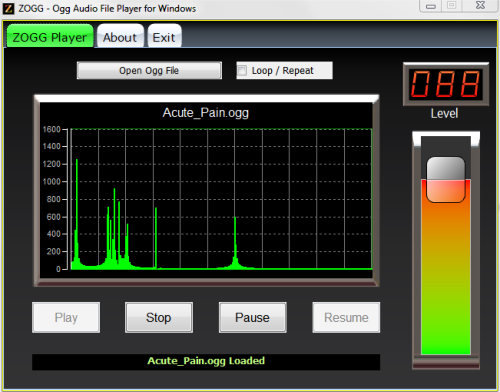Screen dimensions: 500x392
Task: Enable the Loop / Repeat checkbox
Action: pos(242,71)
